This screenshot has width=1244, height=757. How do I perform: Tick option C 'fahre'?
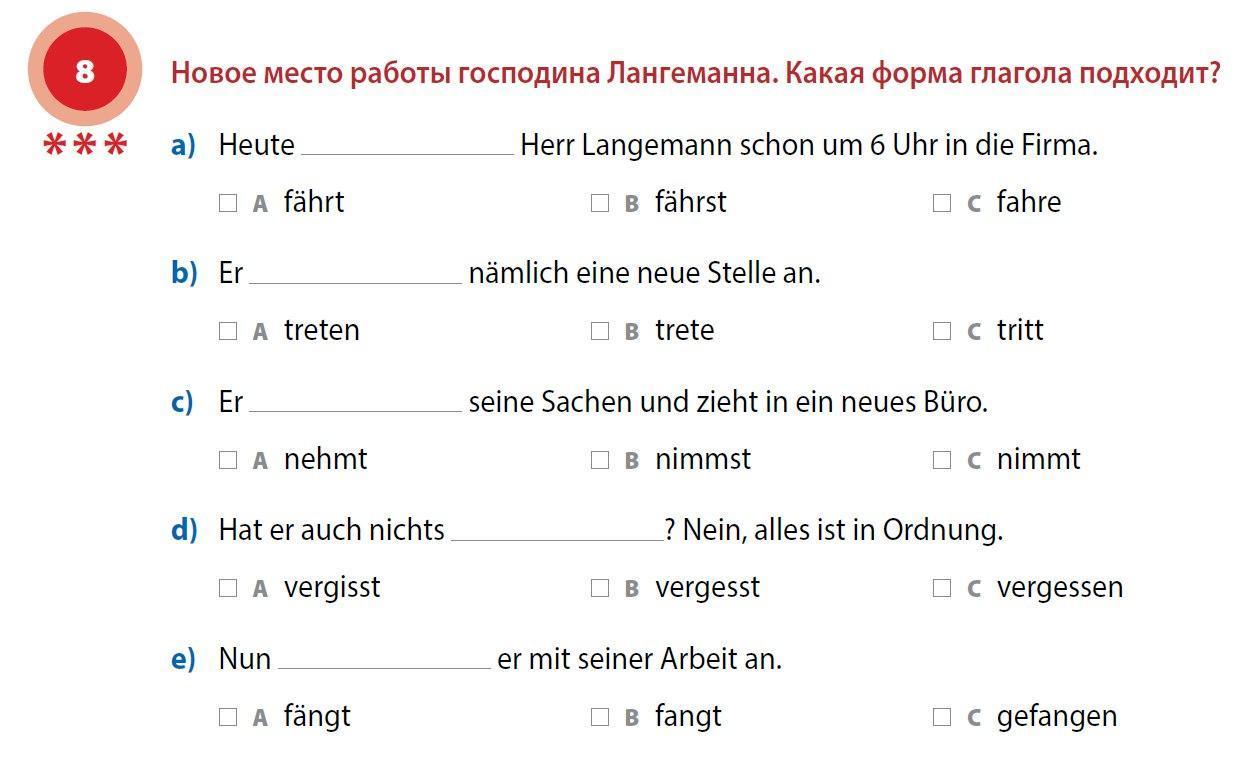click(942, 203)
